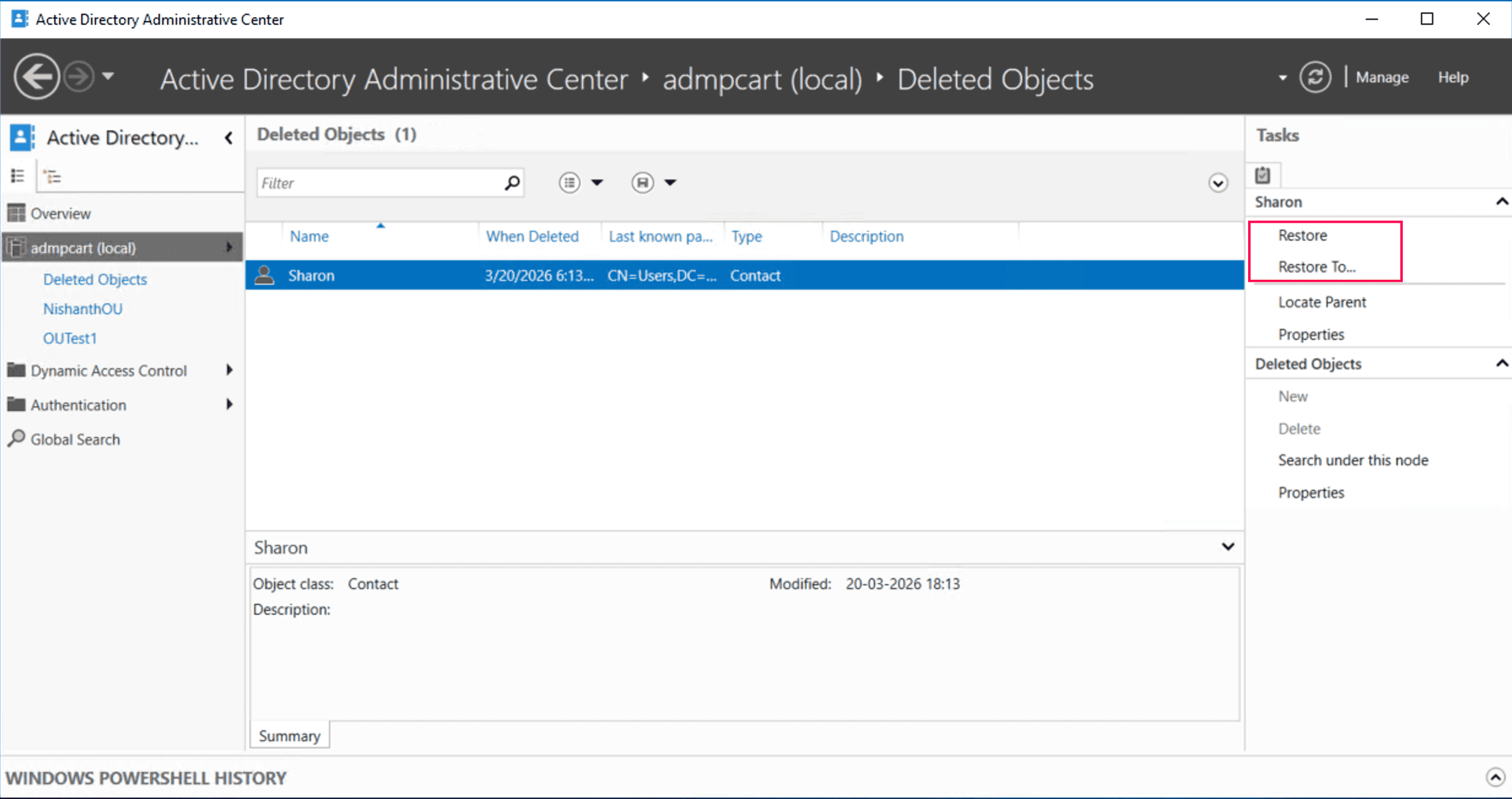Click Locate Parent in the Tasks pane
Screen dimensions: 1512x799
pyautogui.click(x=1322, y=302)
